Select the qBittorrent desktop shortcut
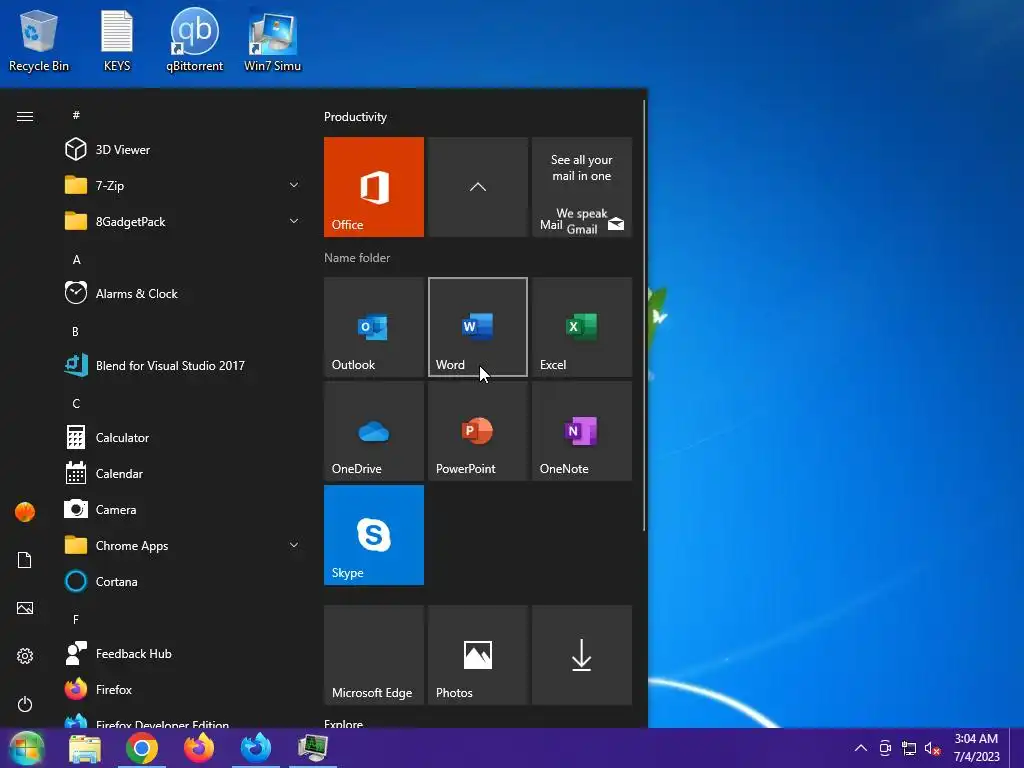This screenshot has height=768, width=1024. click(194, 41)
